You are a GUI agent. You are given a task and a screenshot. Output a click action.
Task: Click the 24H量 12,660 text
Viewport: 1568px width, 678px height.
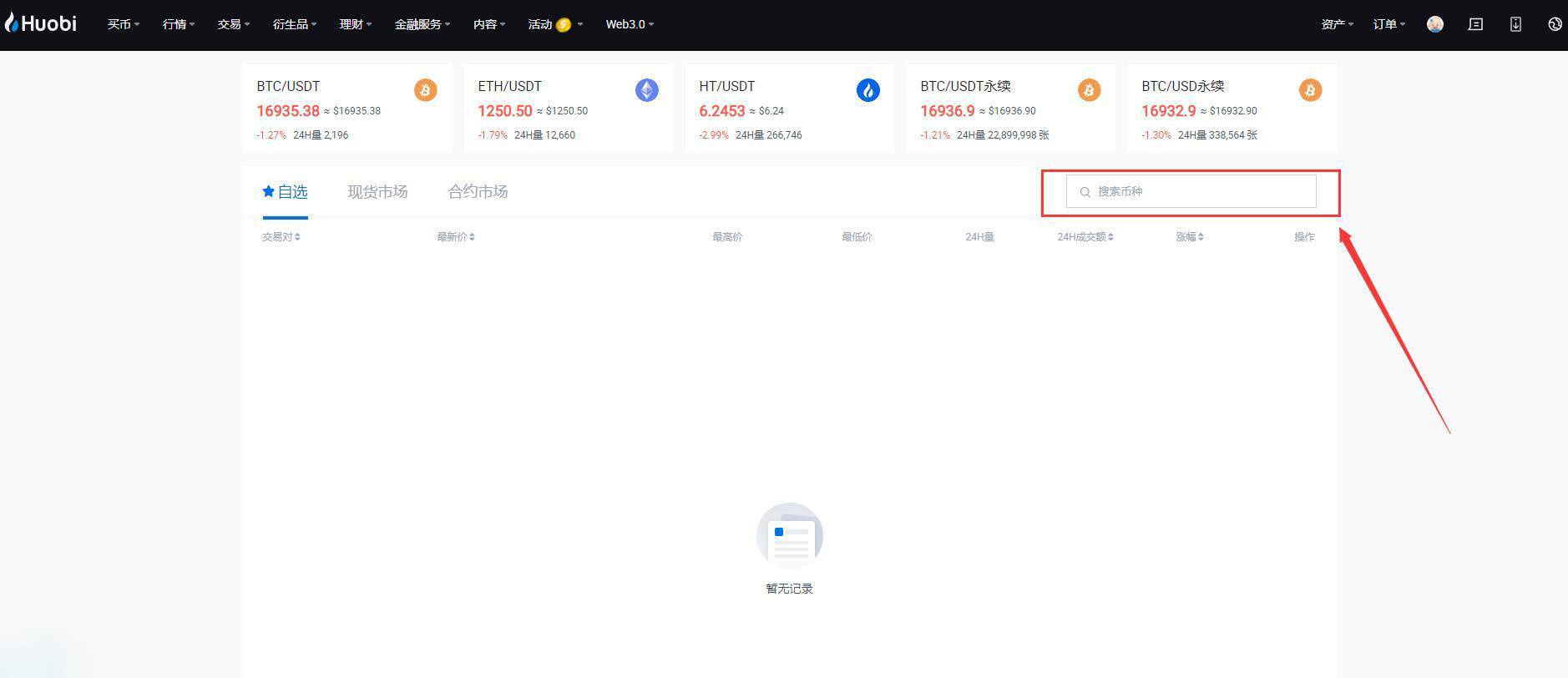coord(545,135)
